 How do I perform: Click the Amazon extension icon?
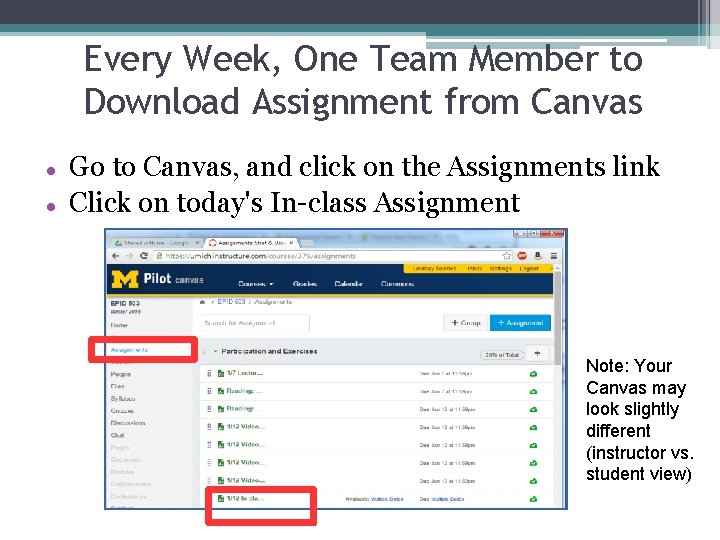[538, 256]
